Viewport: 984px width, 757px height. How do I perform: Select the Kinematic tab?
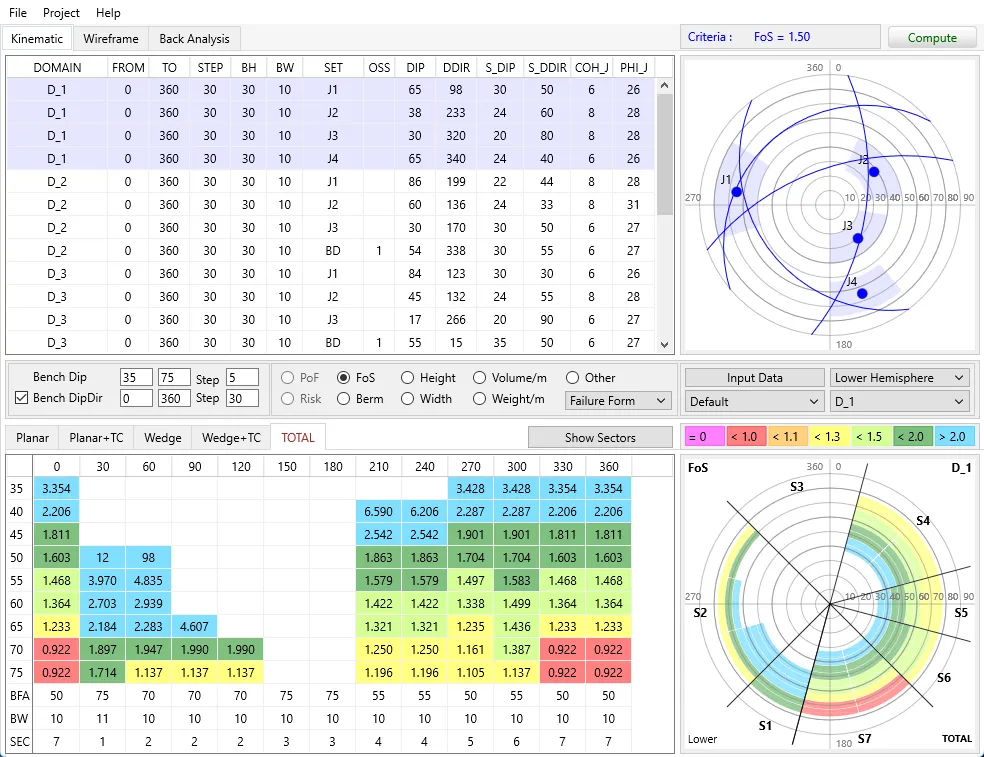pyautogui.click(x=37, y=39)
